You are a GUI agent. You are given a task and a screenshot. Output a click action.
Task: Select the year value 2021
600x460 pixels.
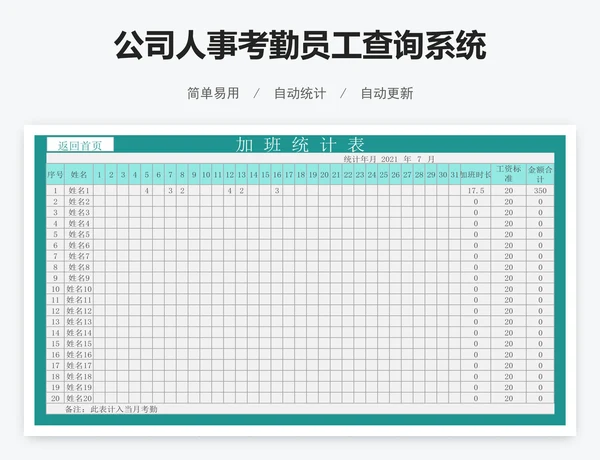pyautogui.click(x=389, y=159)
